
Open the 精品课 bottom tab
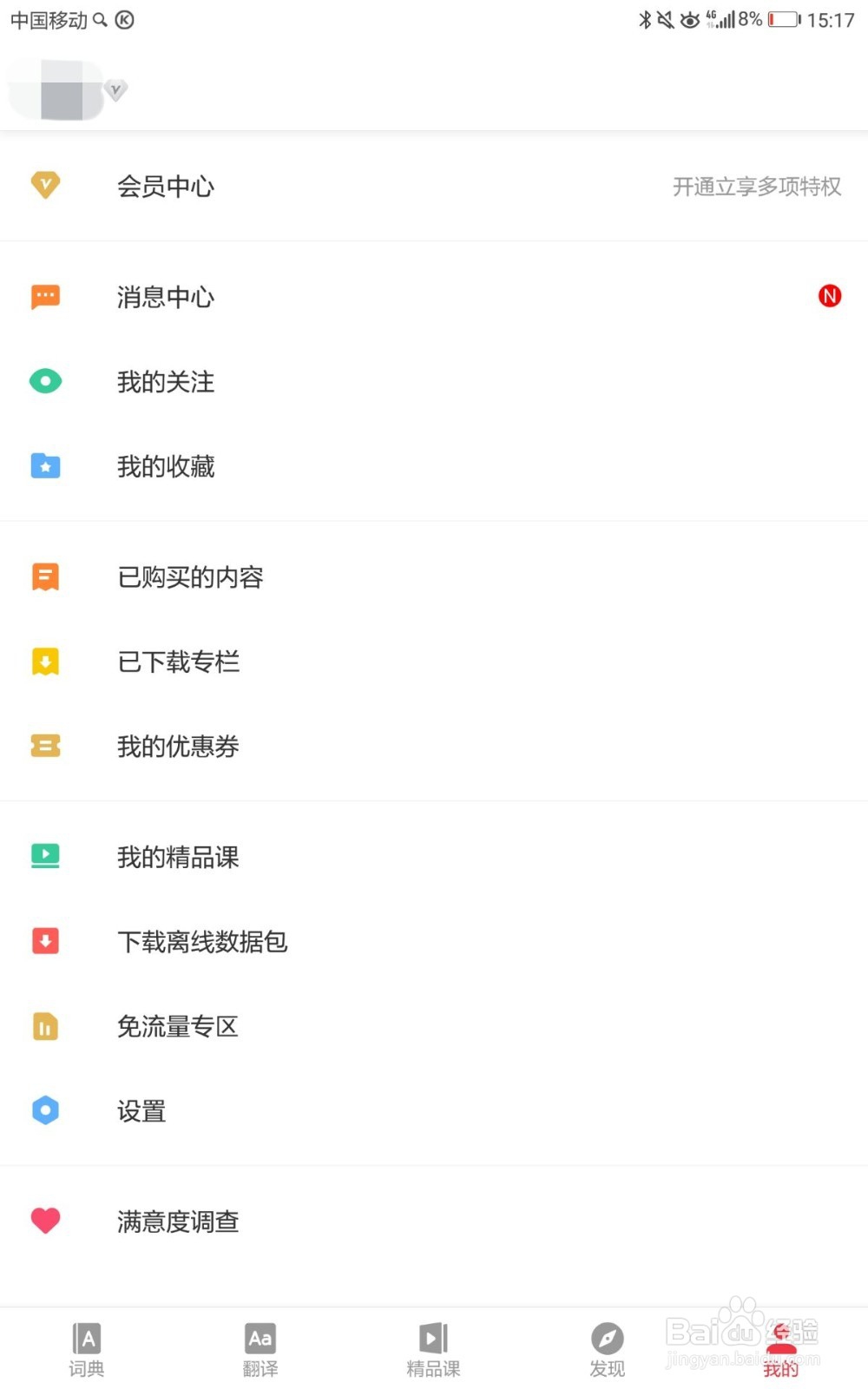click(434, 1350)
